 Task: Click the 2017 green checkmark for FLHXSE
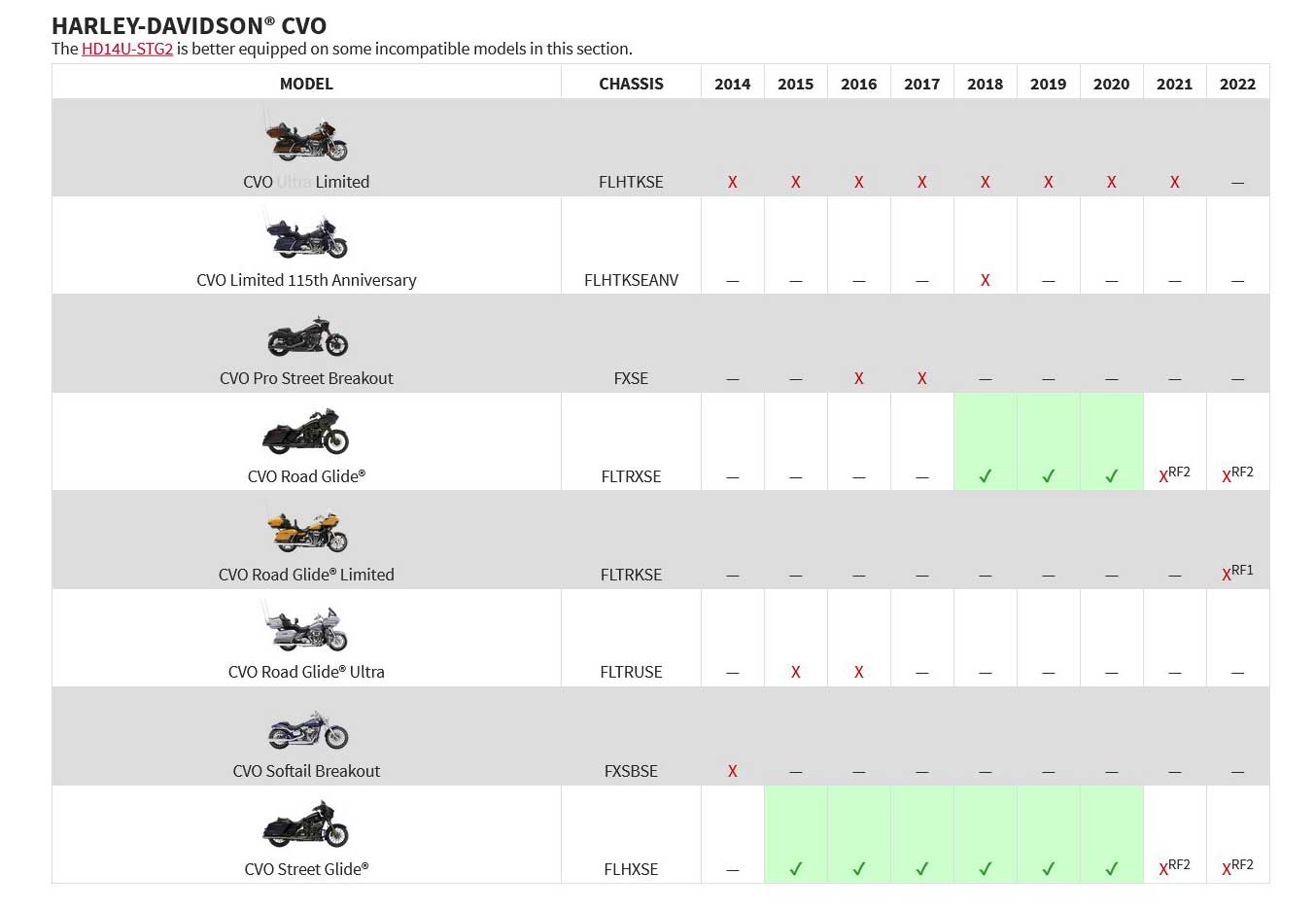tap(922, 869)
